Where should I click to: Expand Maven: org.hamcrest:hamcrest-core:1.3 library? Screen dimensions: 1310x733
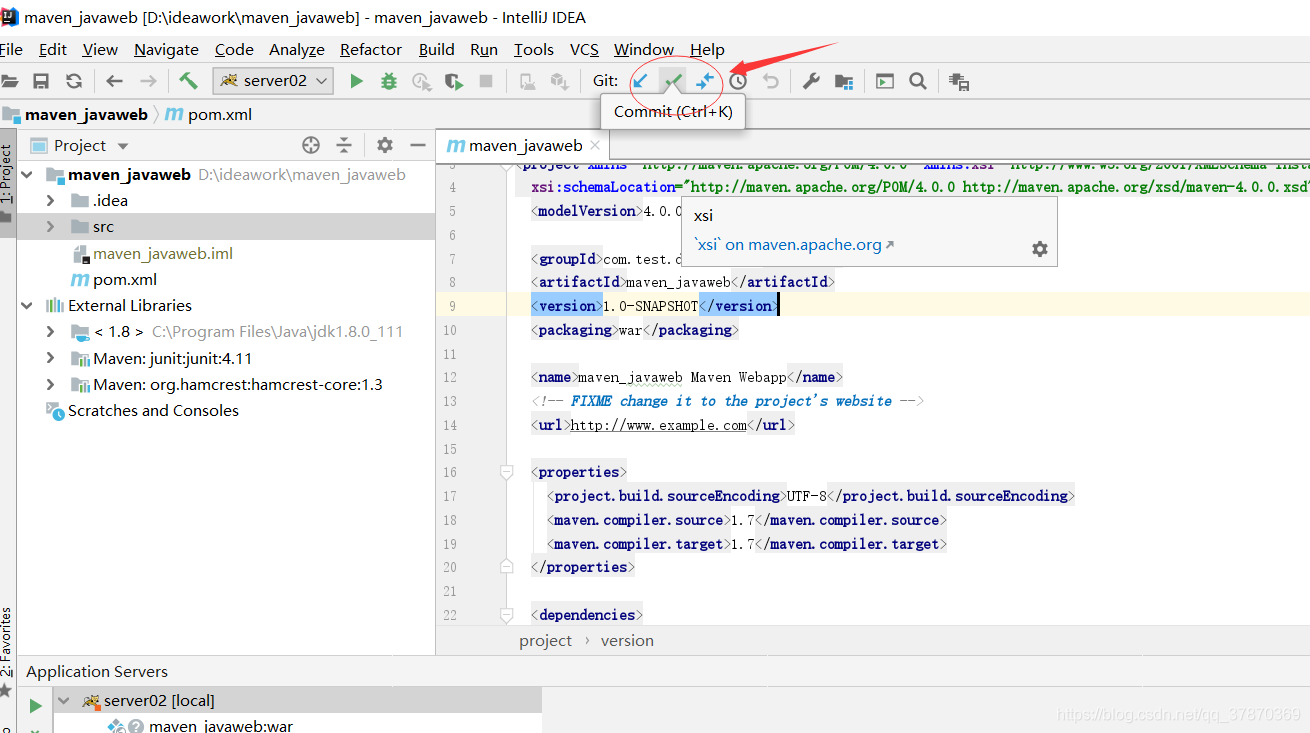pyautogui.click(x=50, y=385)
